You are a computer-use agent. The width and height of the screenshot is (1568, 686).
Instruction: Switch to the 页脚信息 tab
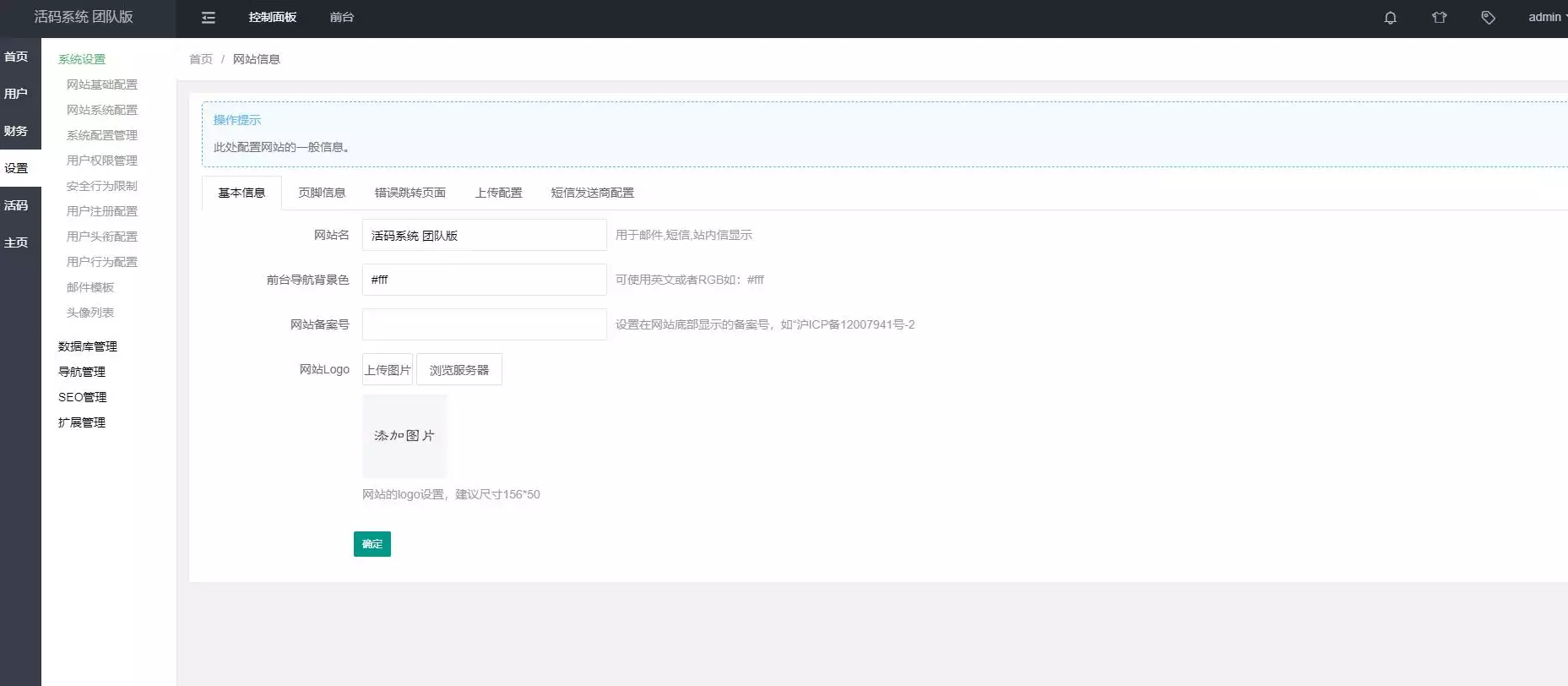pos(322,193)
